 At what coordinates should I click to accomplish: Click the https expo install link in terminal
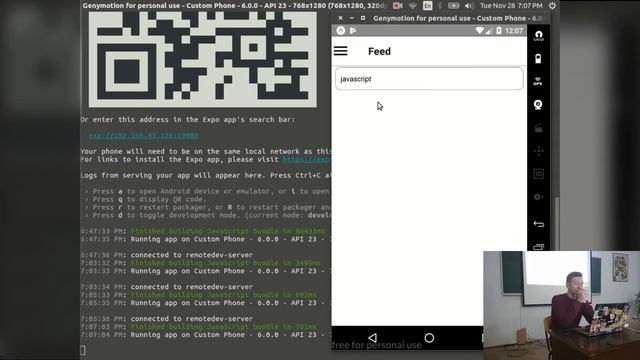306,159
